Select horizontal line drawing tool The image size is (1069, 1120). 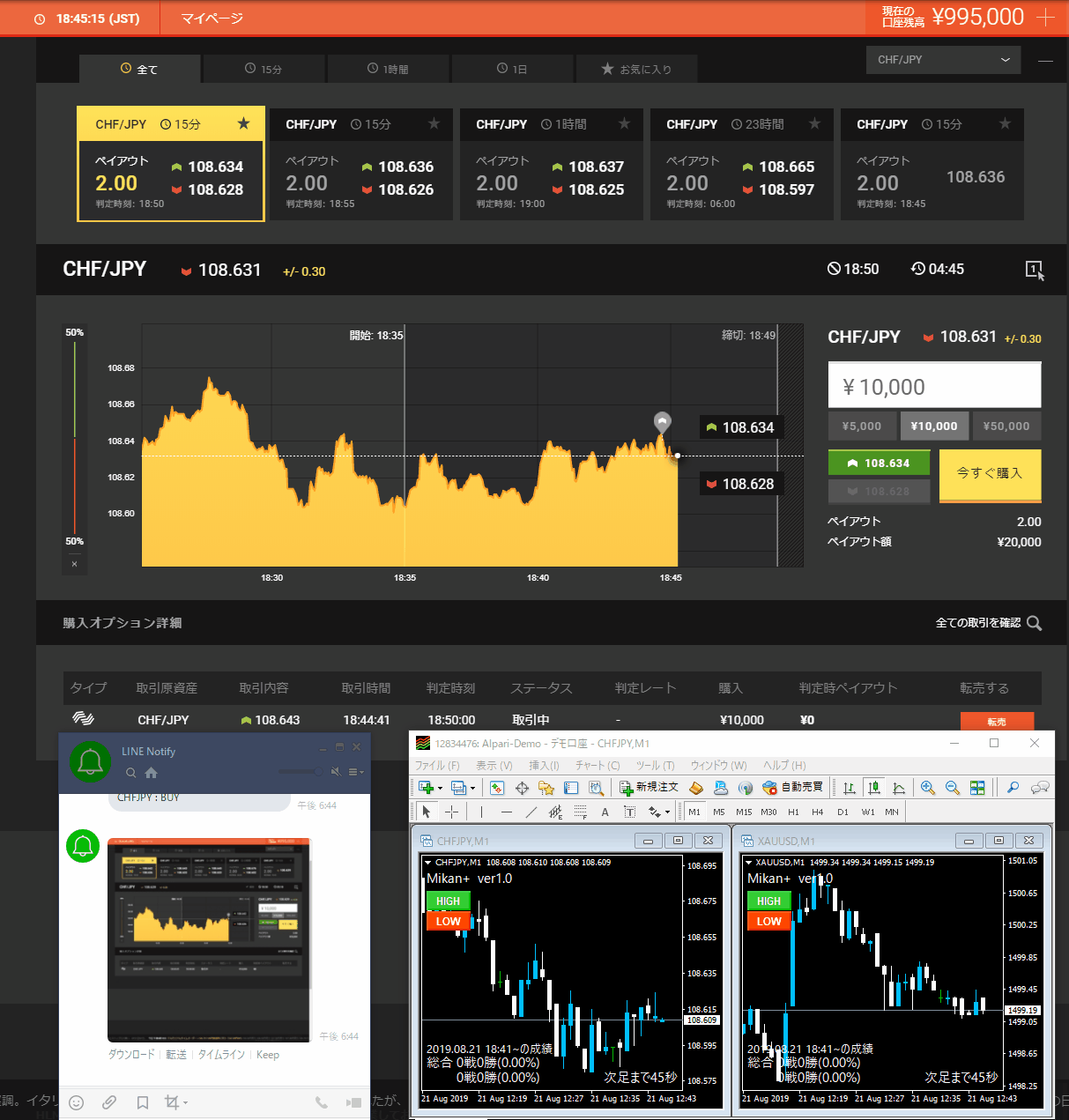pyautogui.click(x=506, y=812)
